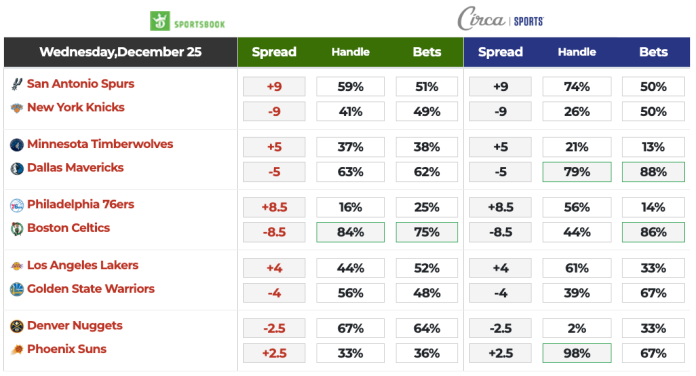The height and width of the screenshot is (376, 696).
Task: Click the Wednesday, December 25 date header
Action: pos(120,52)
